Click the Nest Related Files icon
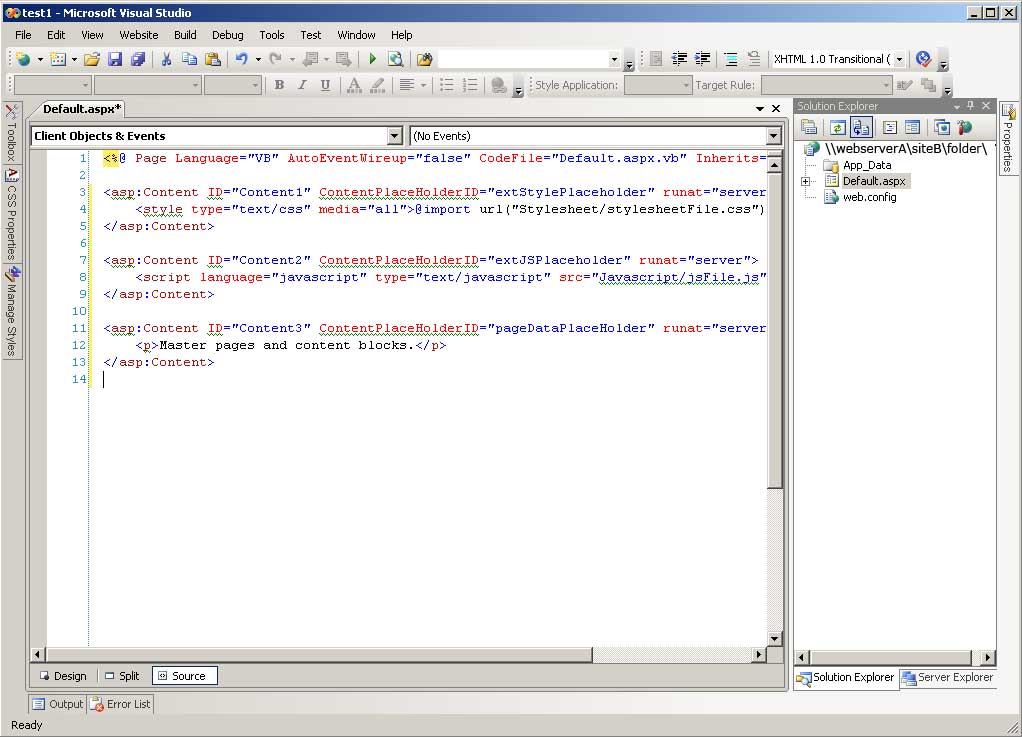 (x=861, y=128)
